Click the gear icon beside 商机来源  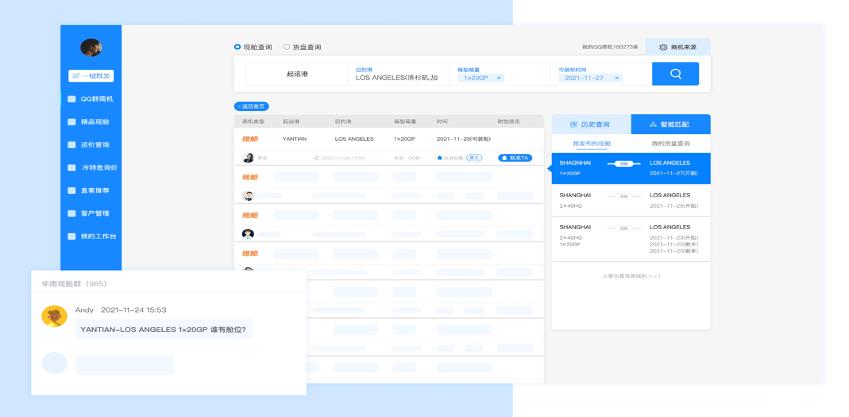662,47
